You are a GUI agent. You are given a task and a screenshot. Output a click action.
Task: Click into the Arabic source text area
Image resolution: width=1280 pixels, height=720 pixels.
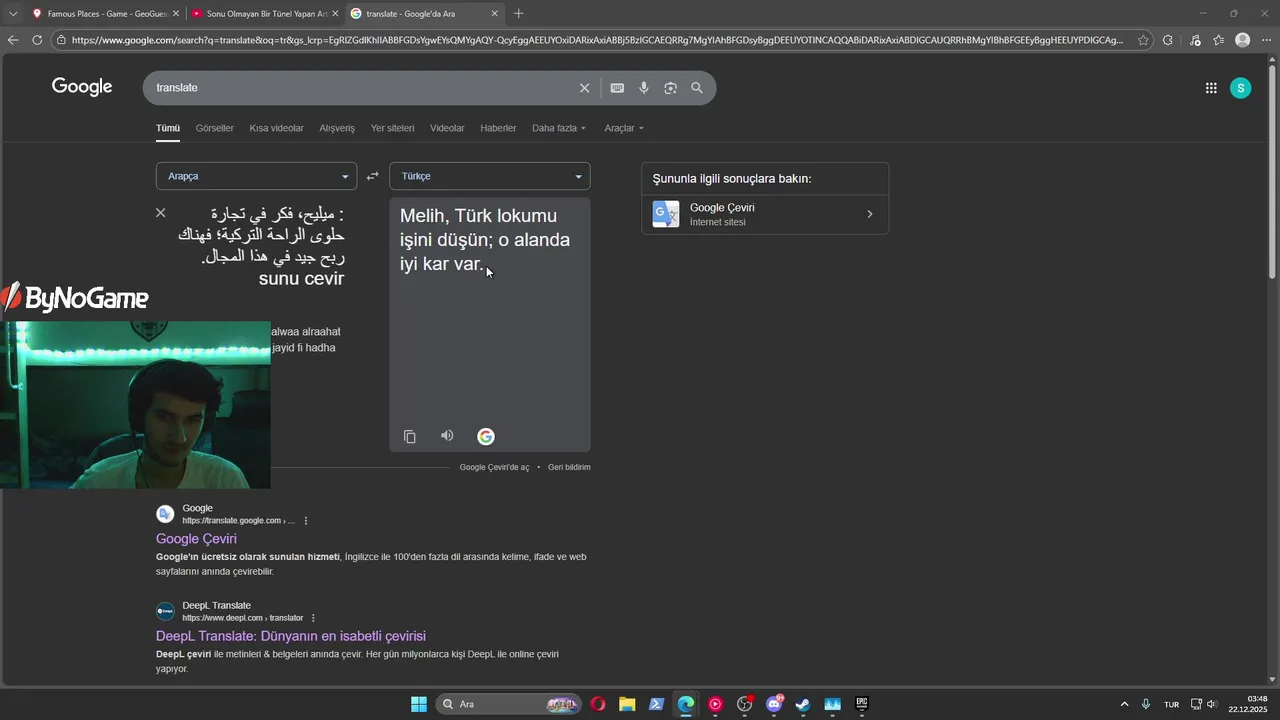pos(260,245)
